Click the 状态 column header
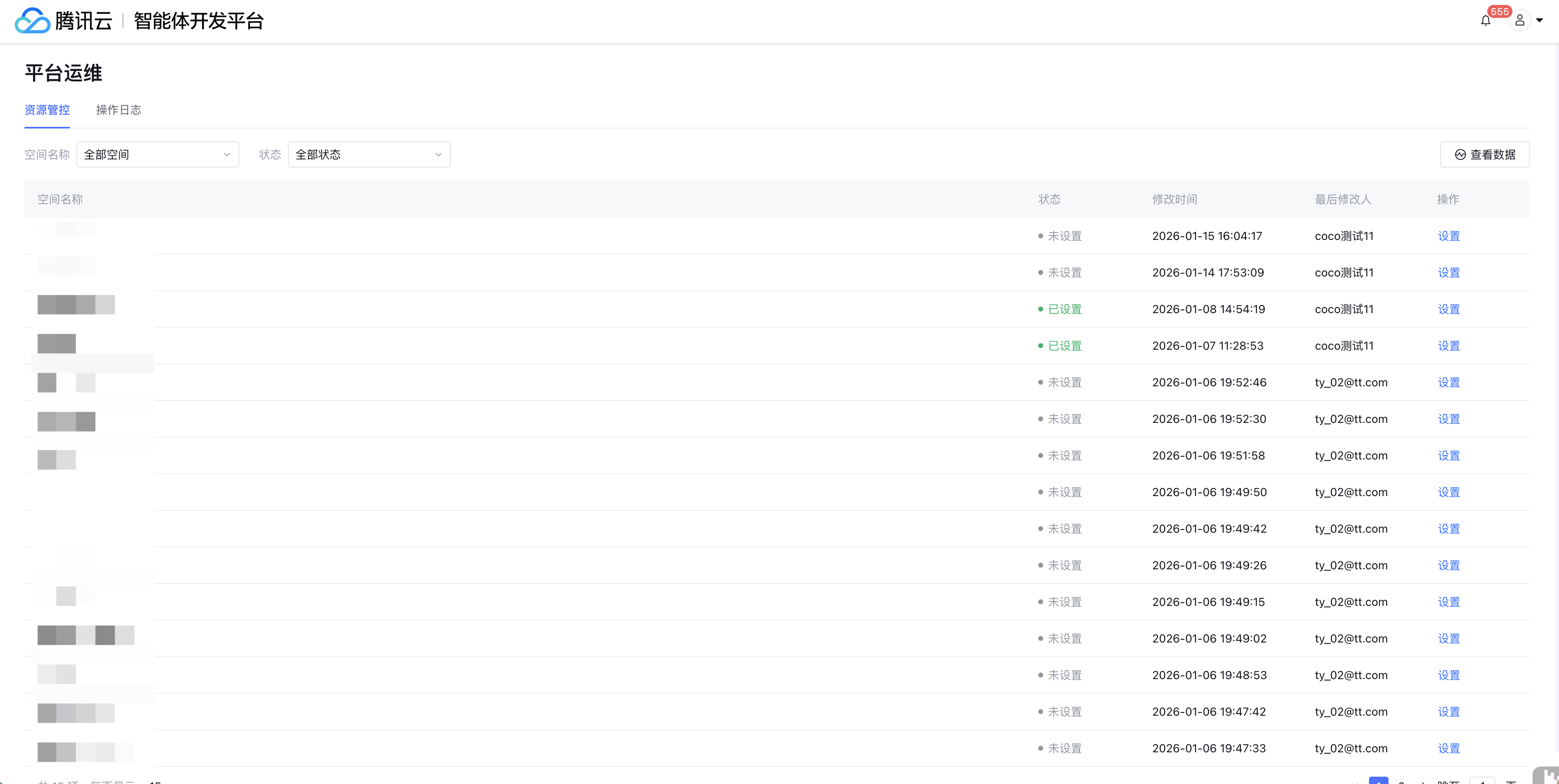The width and height of the screenshot is (1559, 784). pyautogui.click(x=1049, y=200)
